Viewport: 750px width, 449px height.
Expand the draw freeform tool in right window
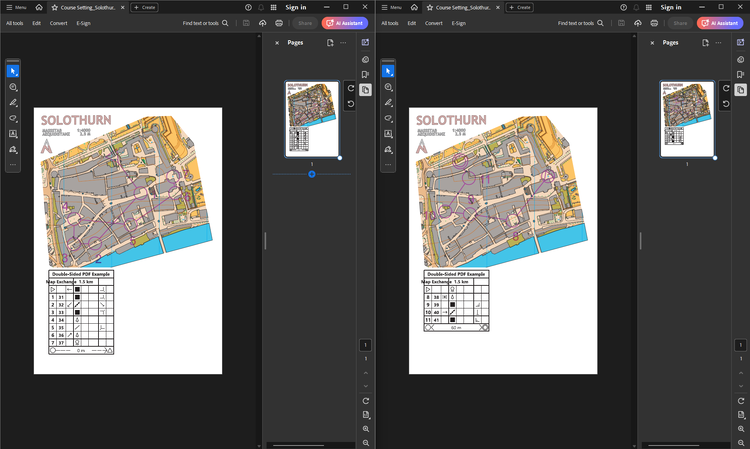(388, 118)
